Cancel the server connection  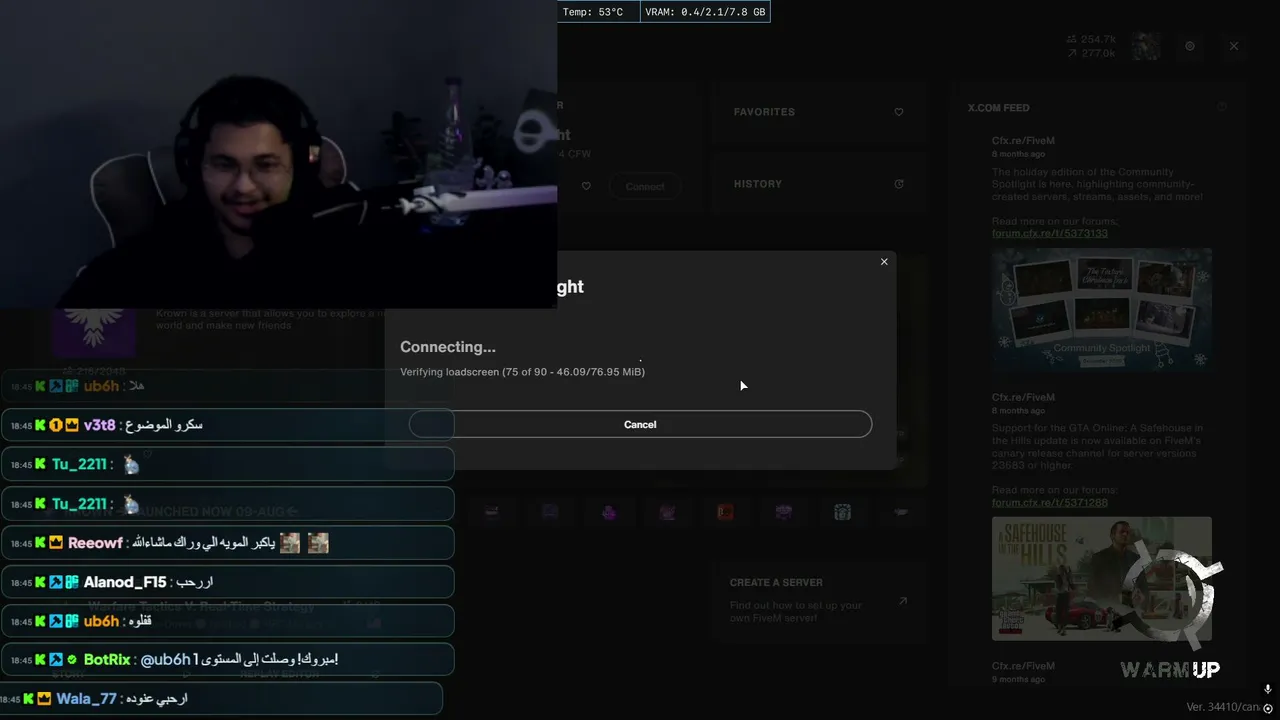click(640, 424)
